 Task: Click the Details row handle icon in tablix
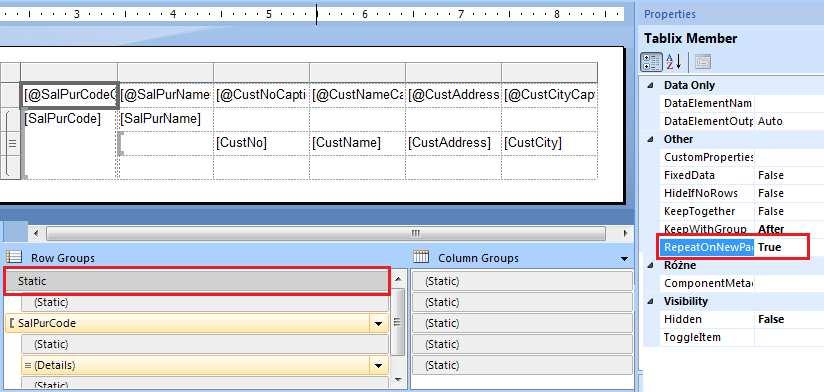pos(12,143)
